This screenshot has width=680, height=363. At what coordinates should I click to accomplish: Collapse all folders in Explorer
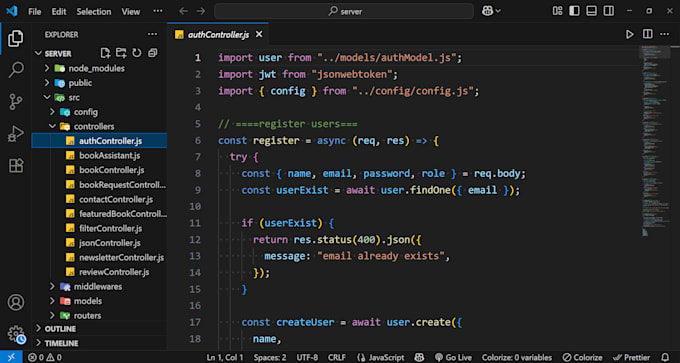[152, 53]
